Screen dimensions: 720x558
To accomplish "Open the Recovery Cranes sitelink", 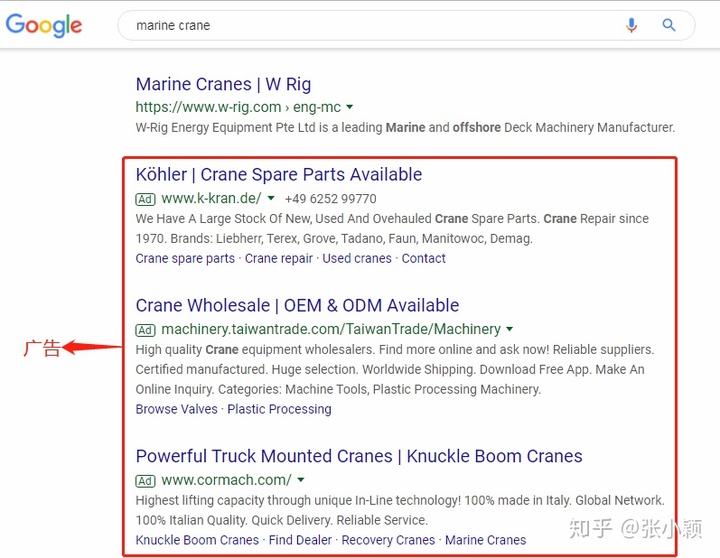I will click(x=388, y=540).
